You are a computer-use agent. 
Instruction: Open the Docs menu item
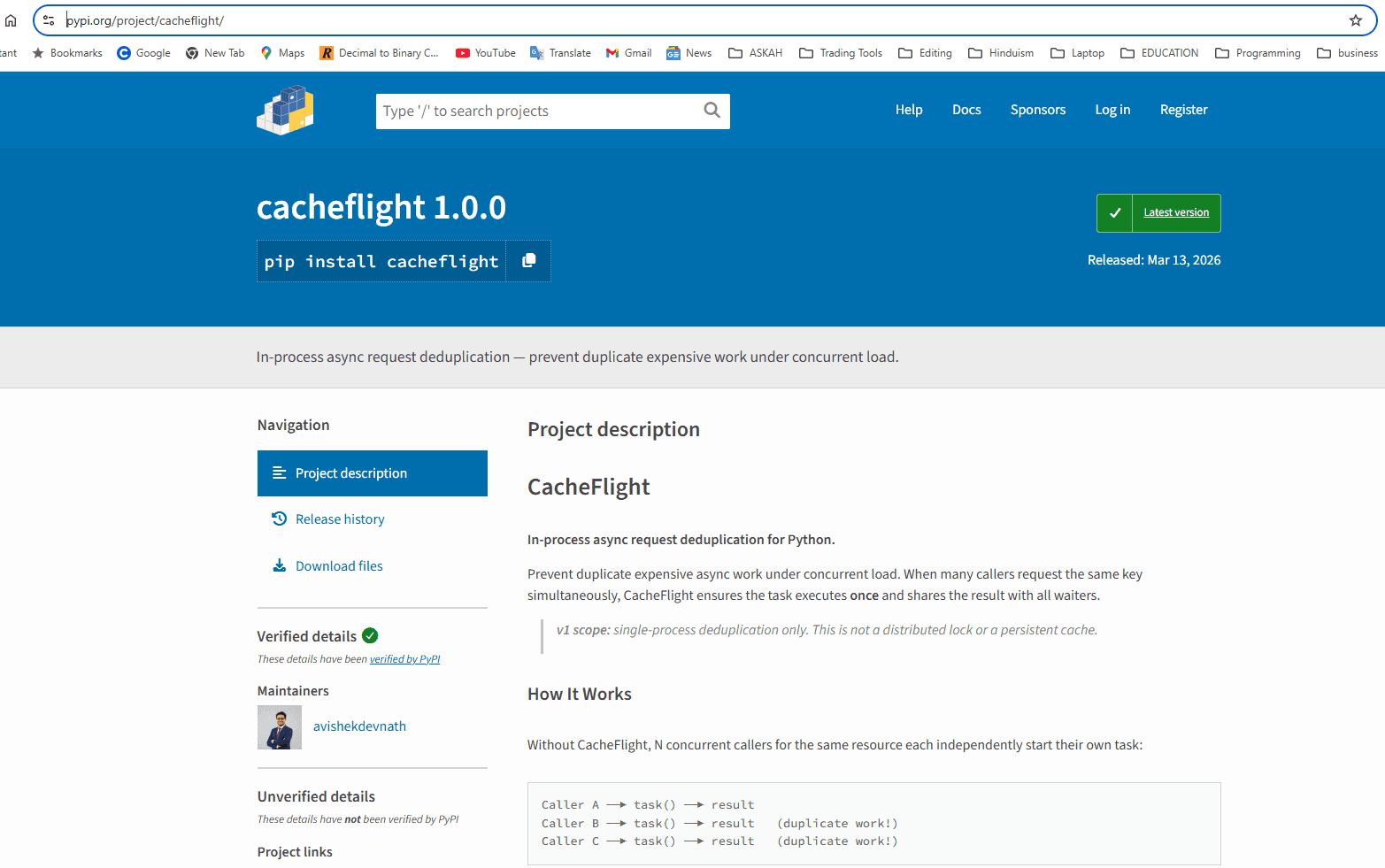(966, 110)
